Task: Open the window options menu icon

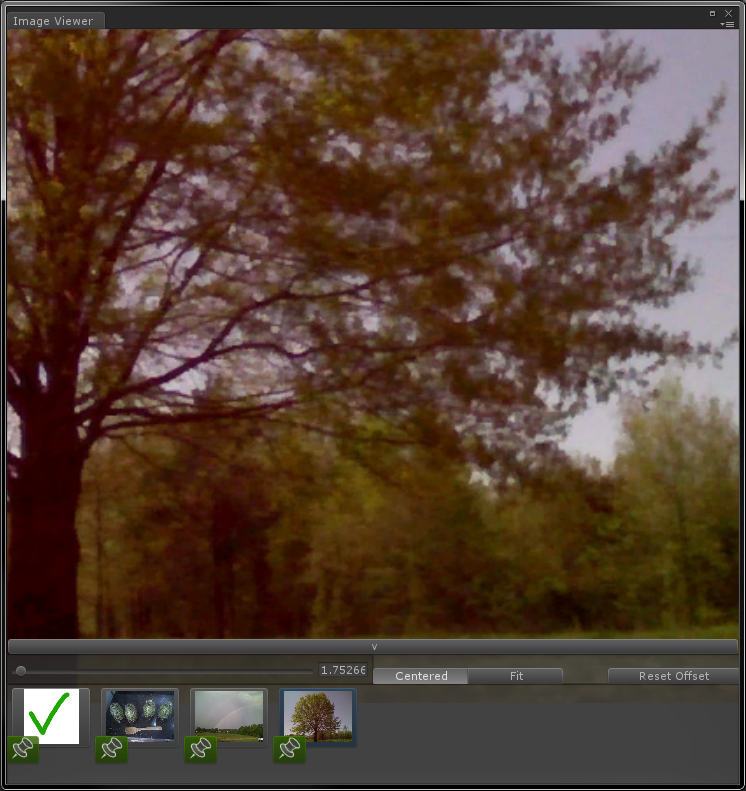Action: coord(728,24)
